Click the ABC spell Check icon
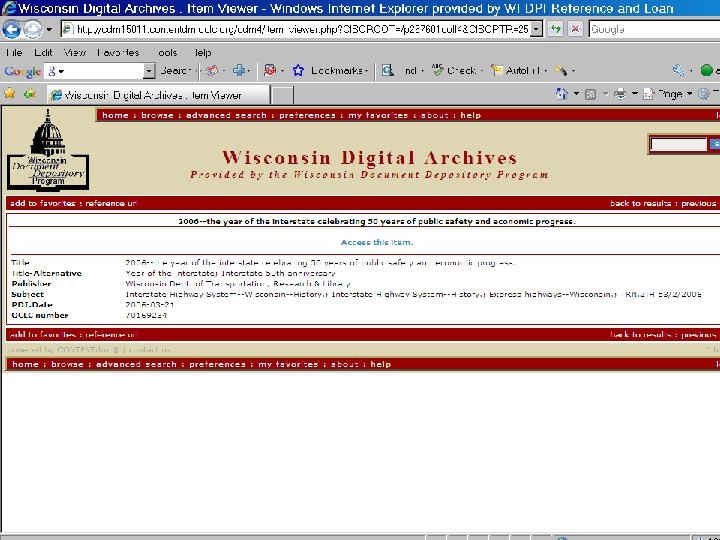This screenshot has width=720, height=540. [438, 70]
